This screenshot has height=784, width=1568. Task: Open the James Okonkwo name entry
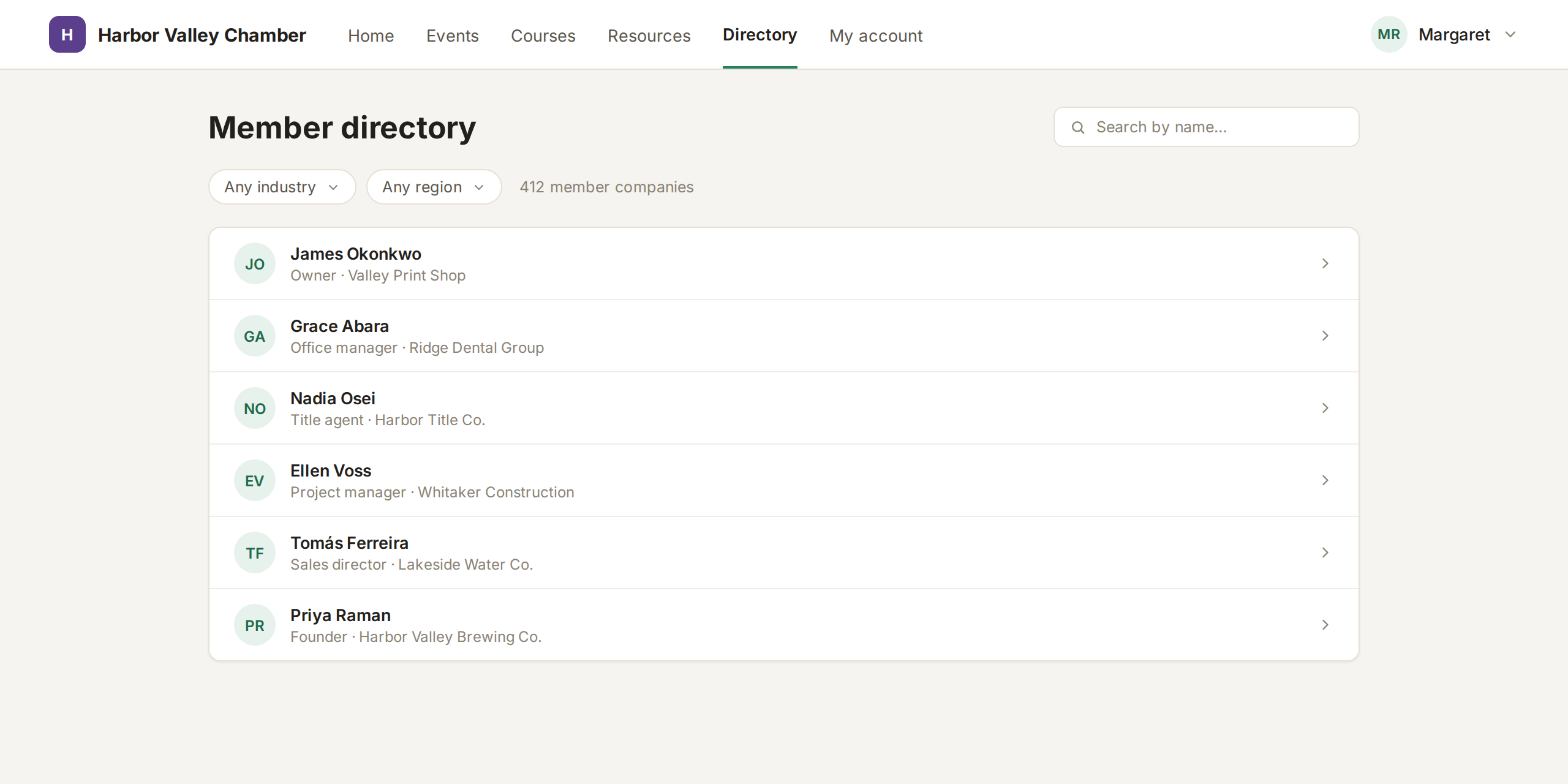(x=356, y=254)
